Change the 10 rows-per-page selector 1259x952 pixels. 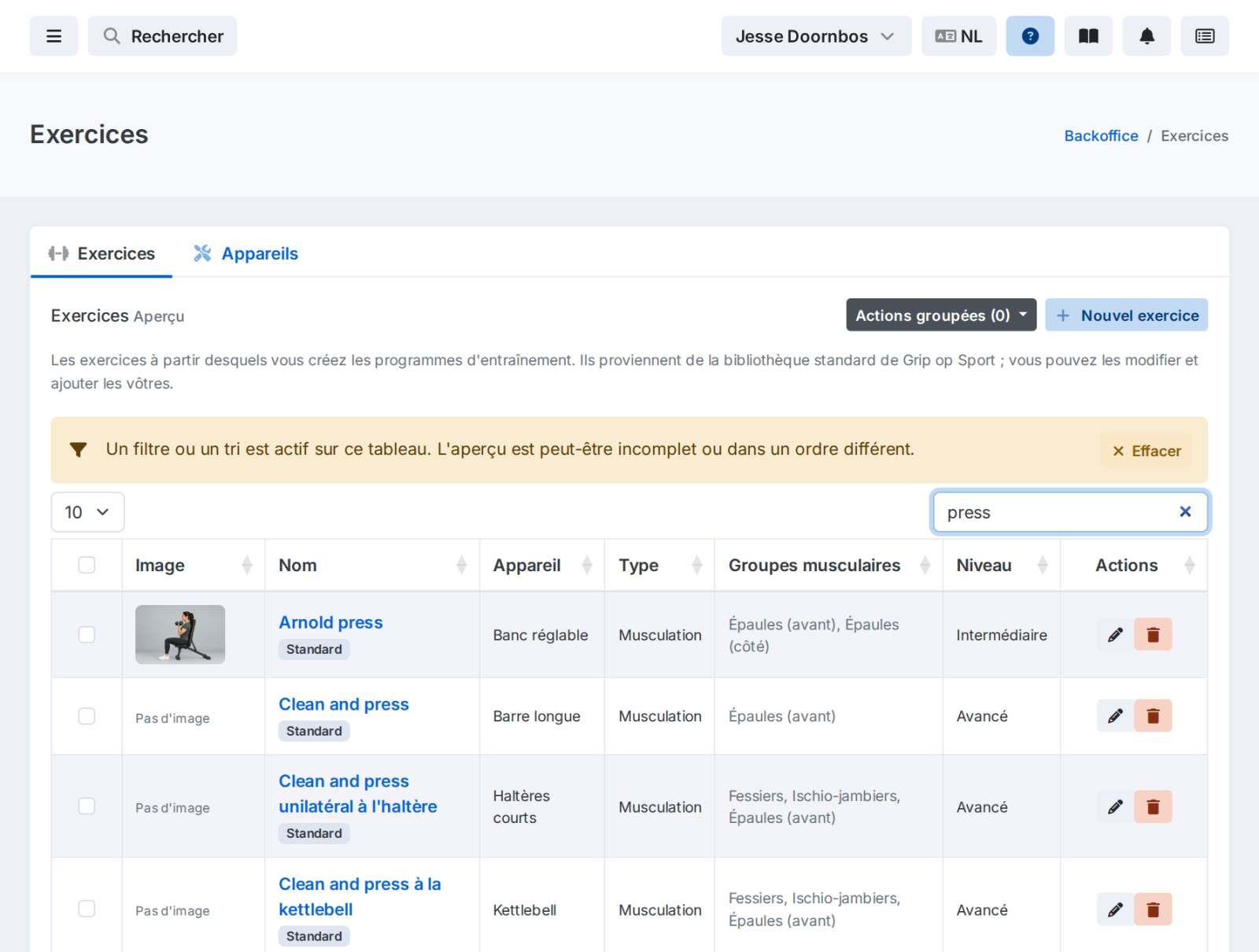[87, 512]
